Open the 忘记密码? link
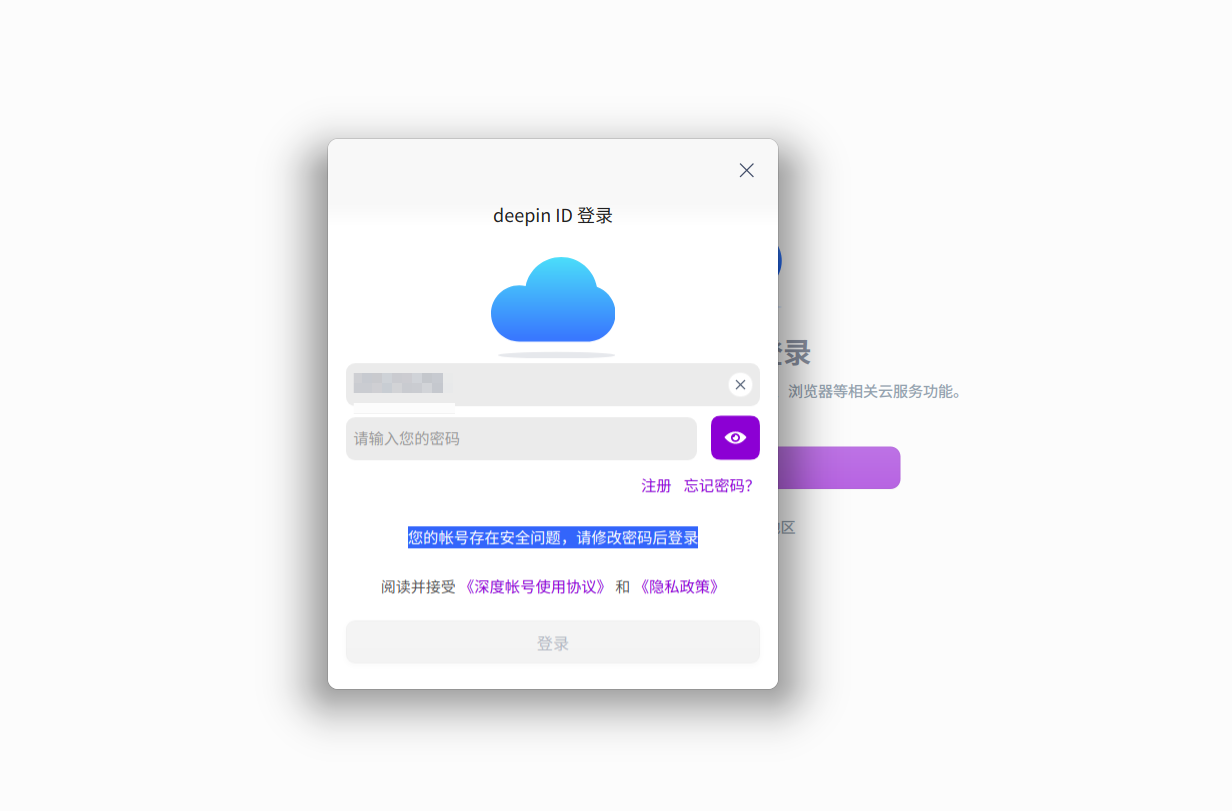The width and height of the screenshot is (1232, 811). point(718,486)
